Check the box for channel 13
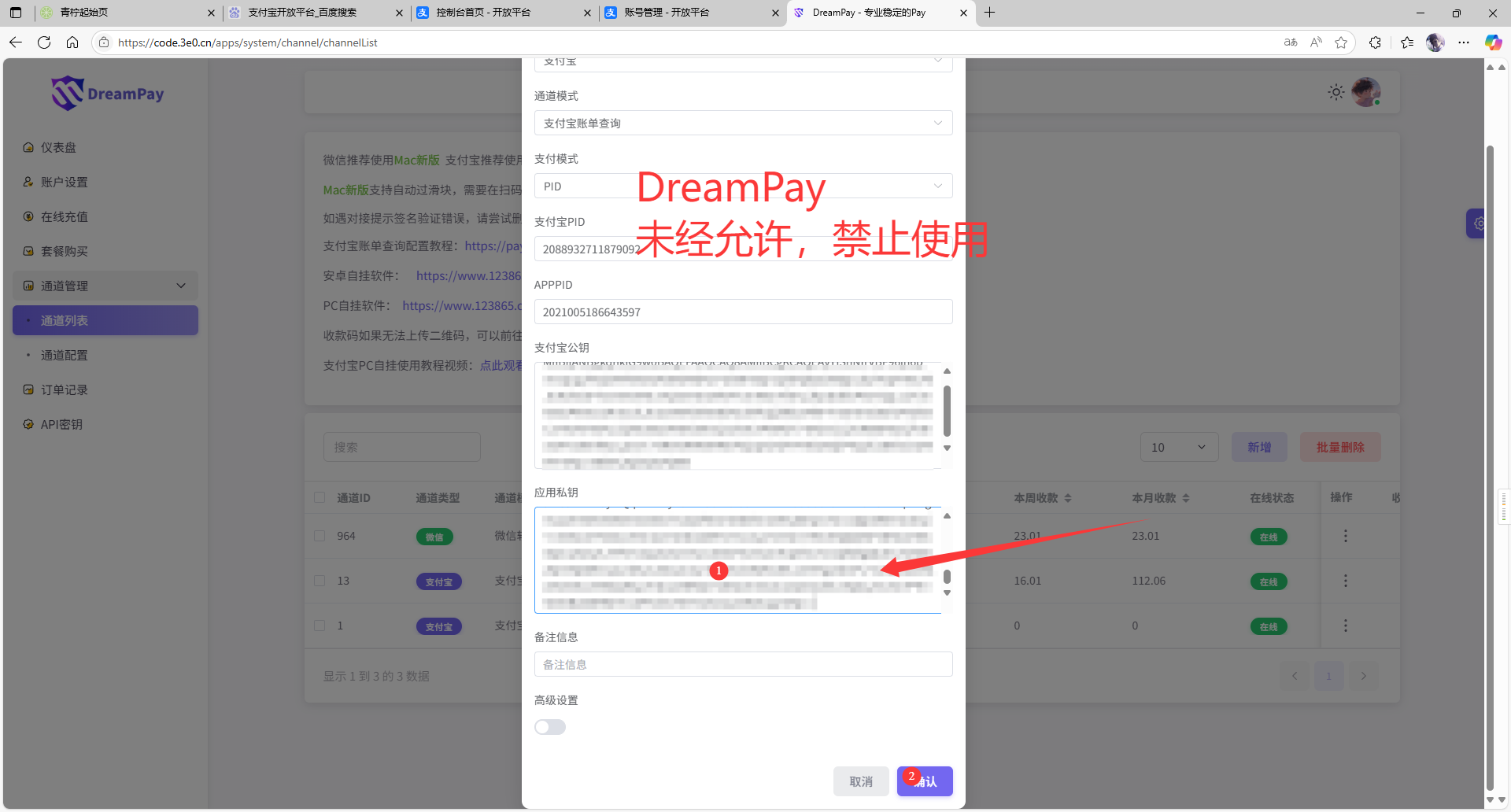This screenshot has width=1511, height=812. click(320, 581)
